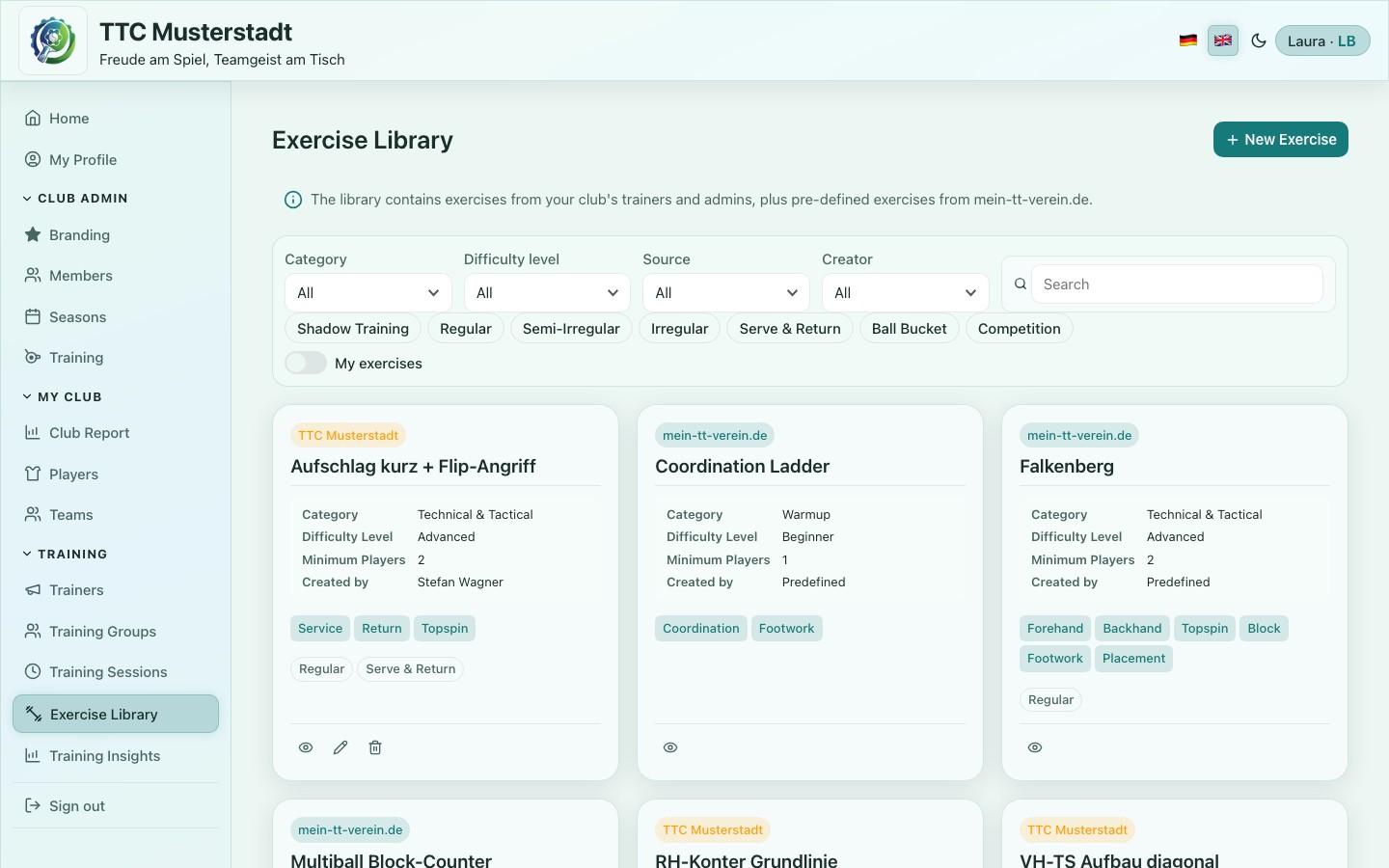Image resolution: width=1389 pixels, height=868 pixels.
Task: Toggle the Serve & Return chip in filter bar
Action: click(790, 328)
